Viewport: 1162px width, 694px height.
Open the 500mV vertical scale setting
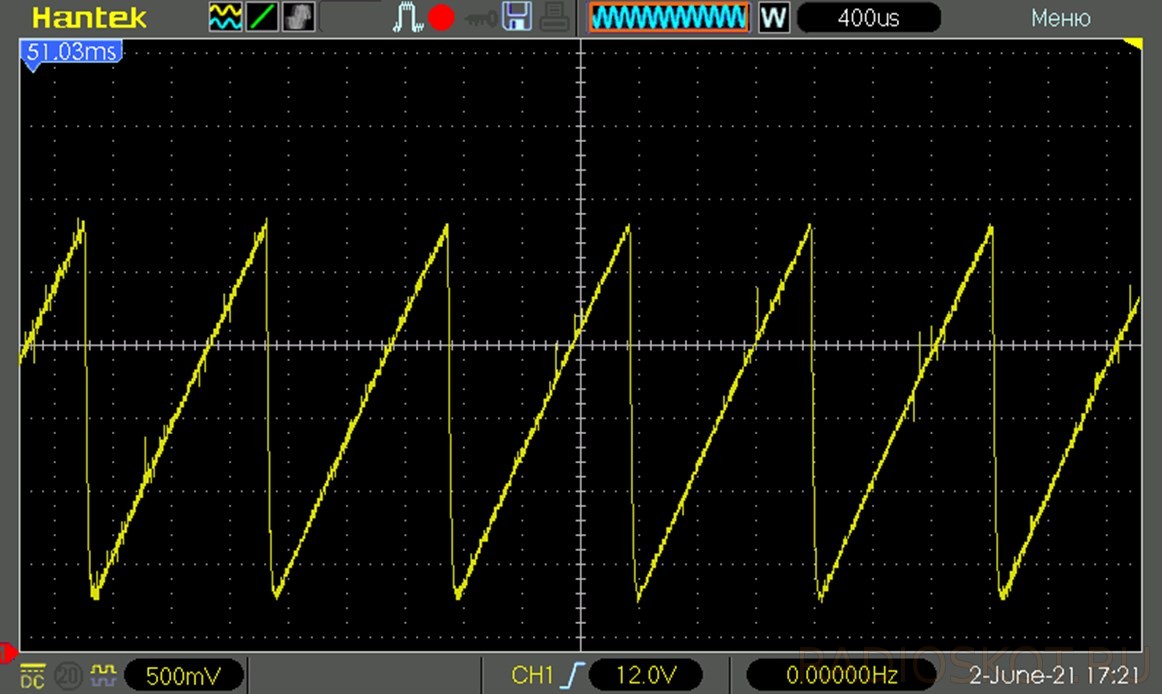click(x=184, y=675)
